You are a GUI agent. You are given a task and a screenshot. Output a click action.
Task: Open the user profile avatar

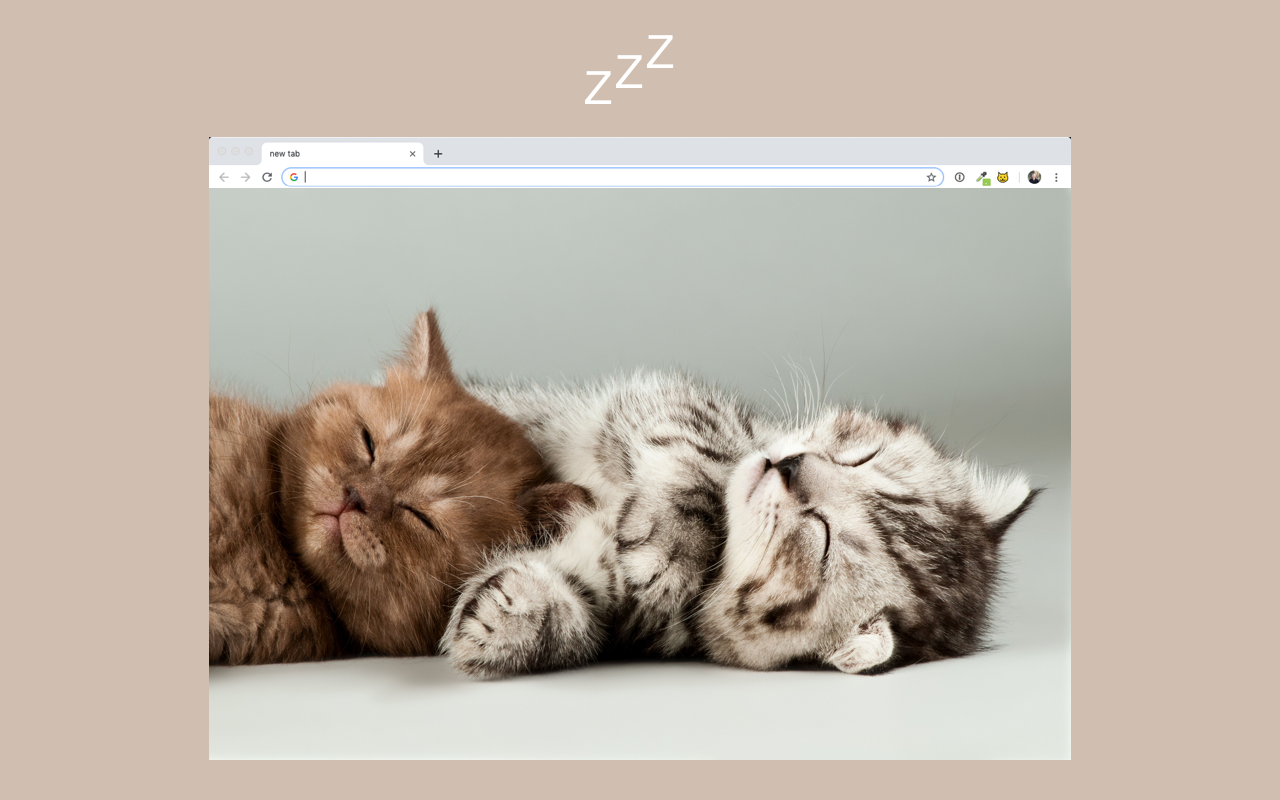[x=1034, y=177]
